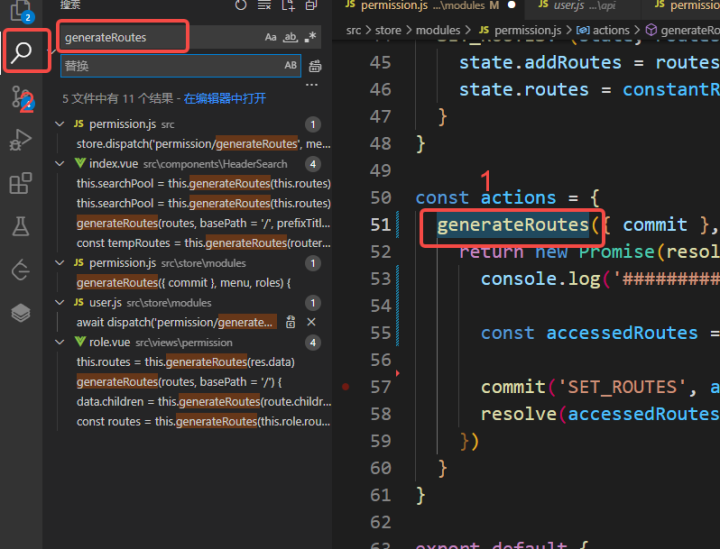The width and height of the screenshot is (720, 549).
Task: Open the Extensions view
Action: pyautogui.click(x=20, y=183)
